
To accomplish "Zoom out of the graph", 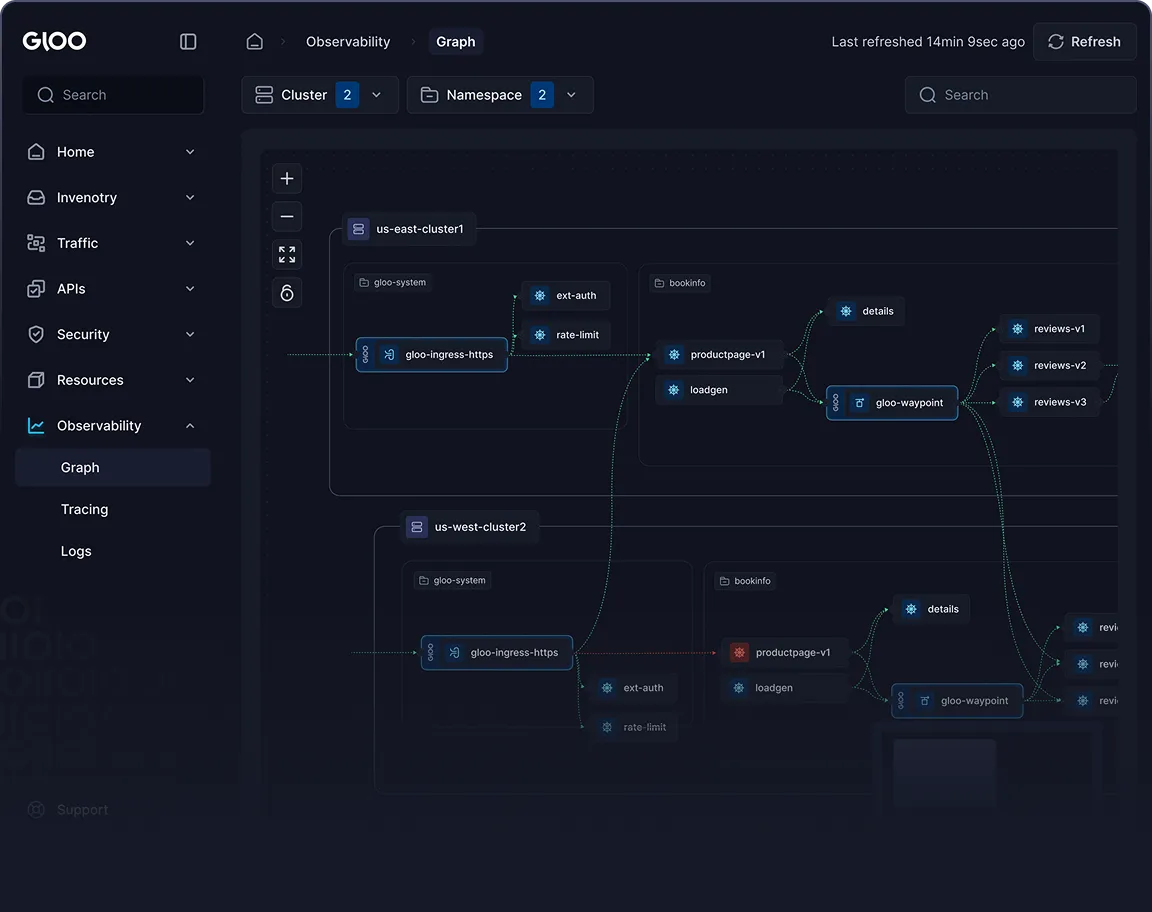I will 287,217.
